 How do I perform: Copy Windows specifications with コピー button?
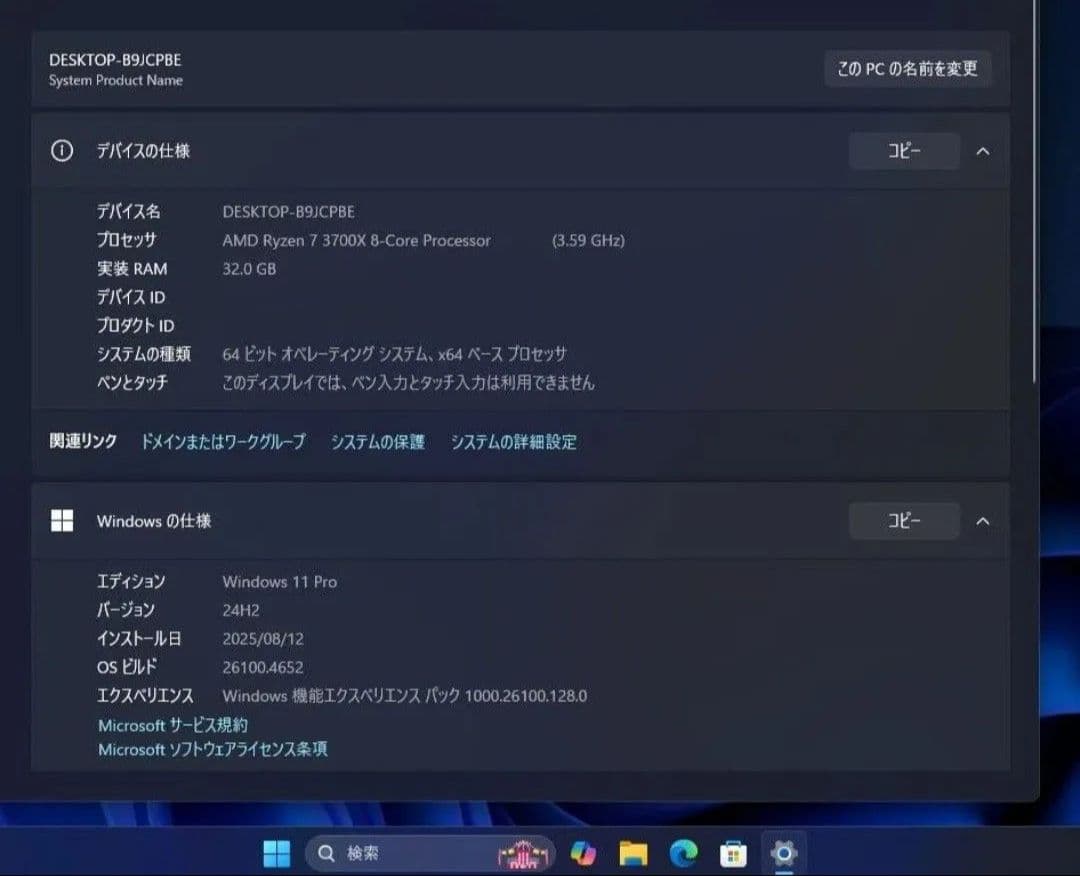[904, 521]
